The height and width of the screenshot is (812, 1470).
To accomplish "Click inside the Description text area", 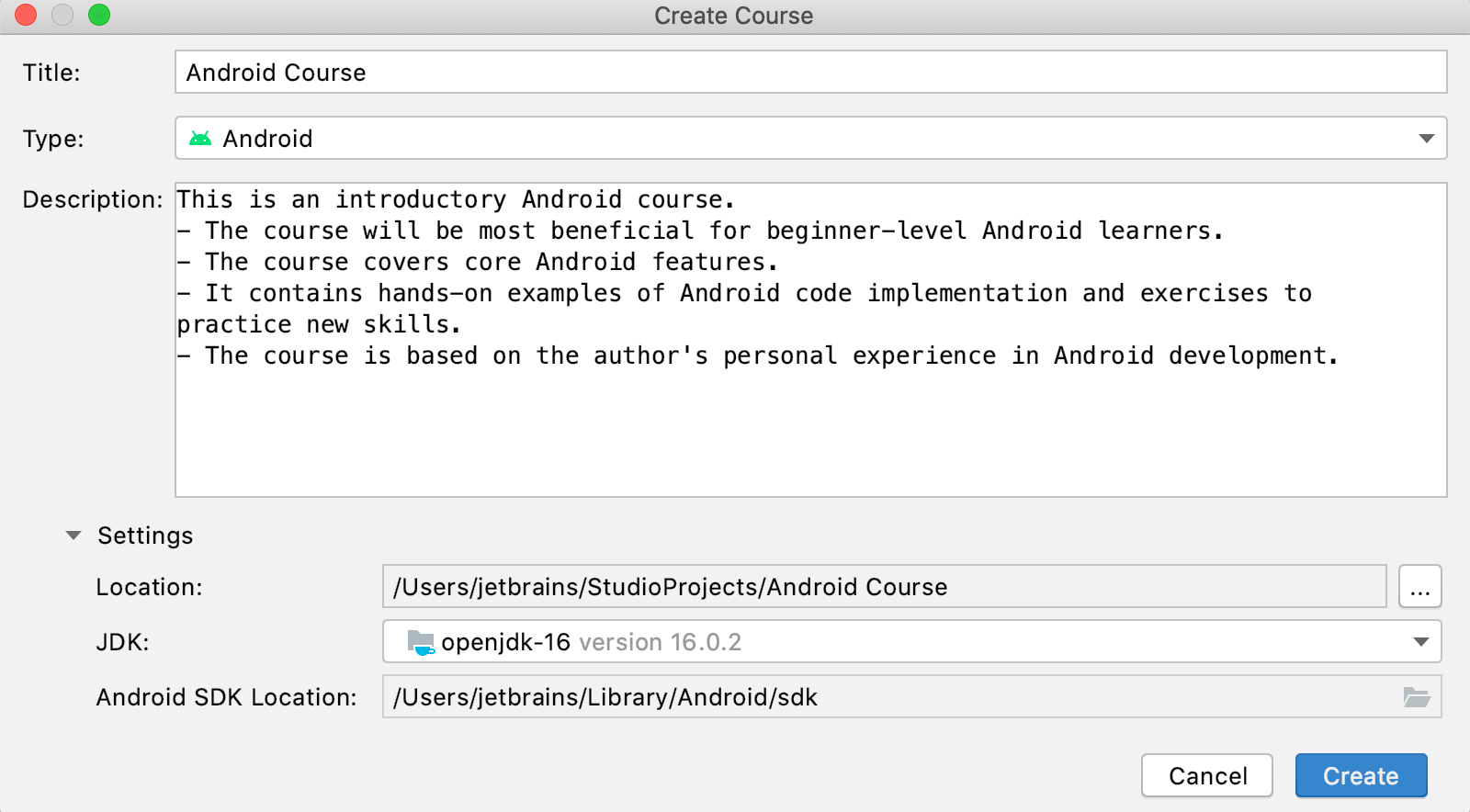I will tap(810, 432).
